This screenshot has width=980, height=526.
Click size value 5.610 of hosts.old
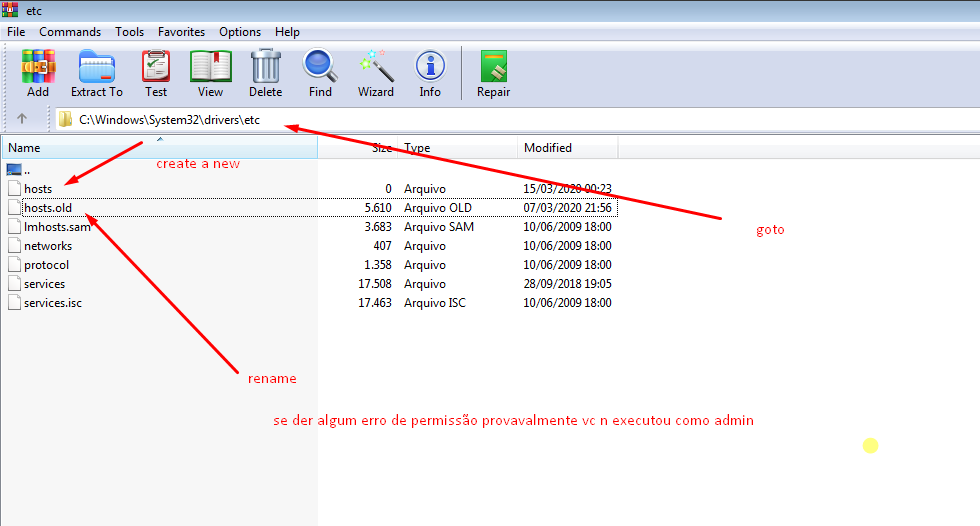pyautogui.click(x=378, y=207)
